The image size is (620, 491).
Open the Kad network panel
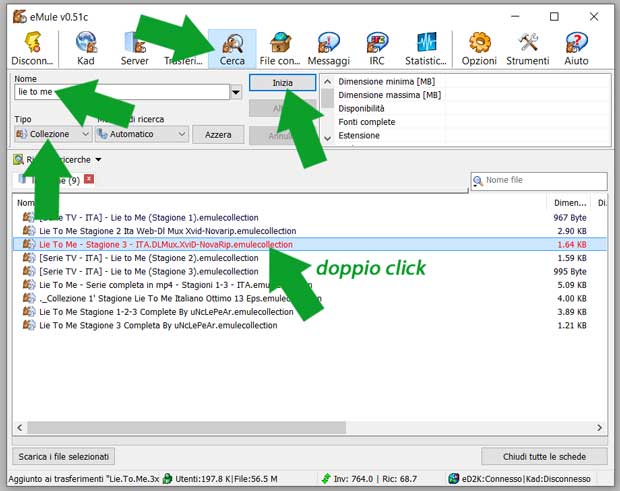tap(86, 48)
